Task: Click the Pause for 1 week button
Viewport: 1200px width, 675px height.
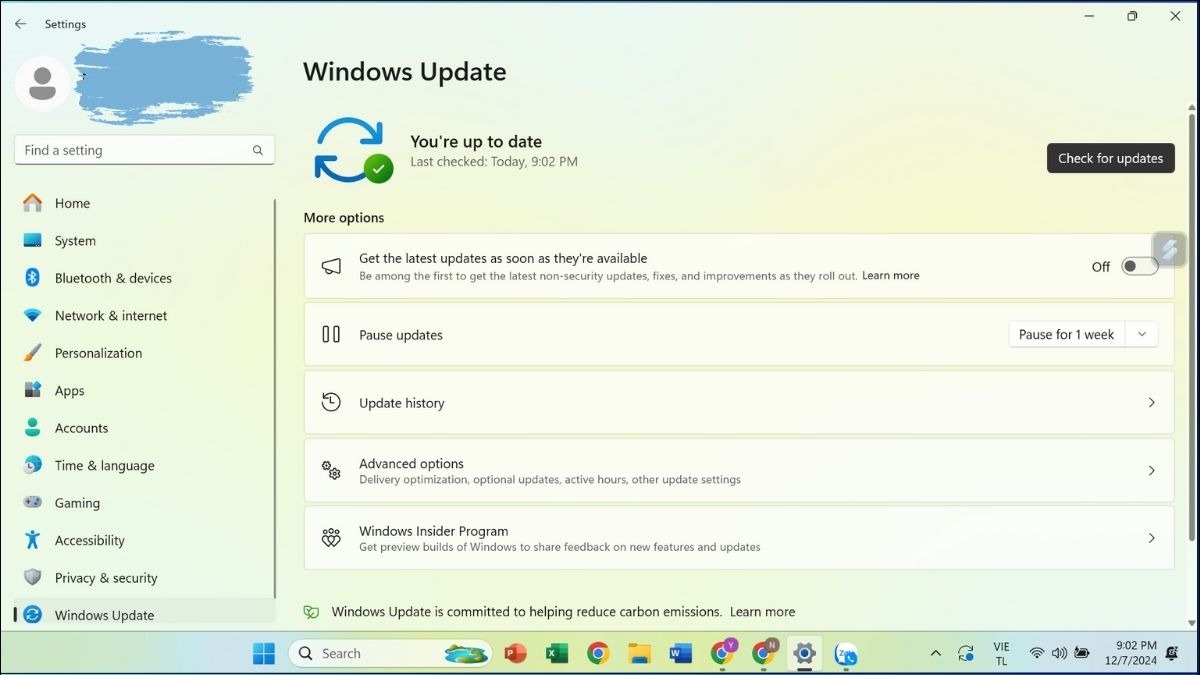Action: tap(1067, 335)
